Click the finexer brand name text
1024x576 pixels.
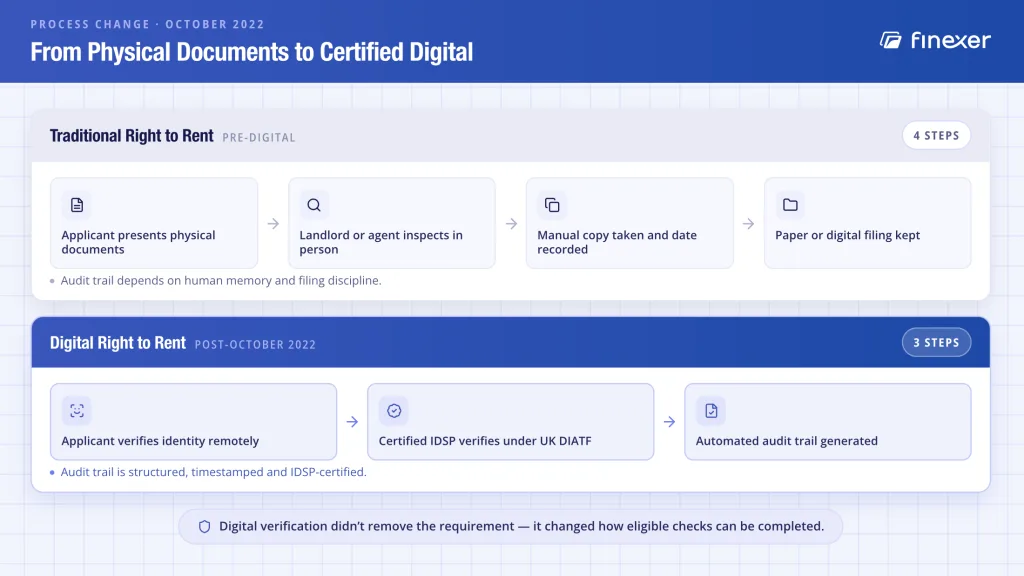[x=951, y=40]
